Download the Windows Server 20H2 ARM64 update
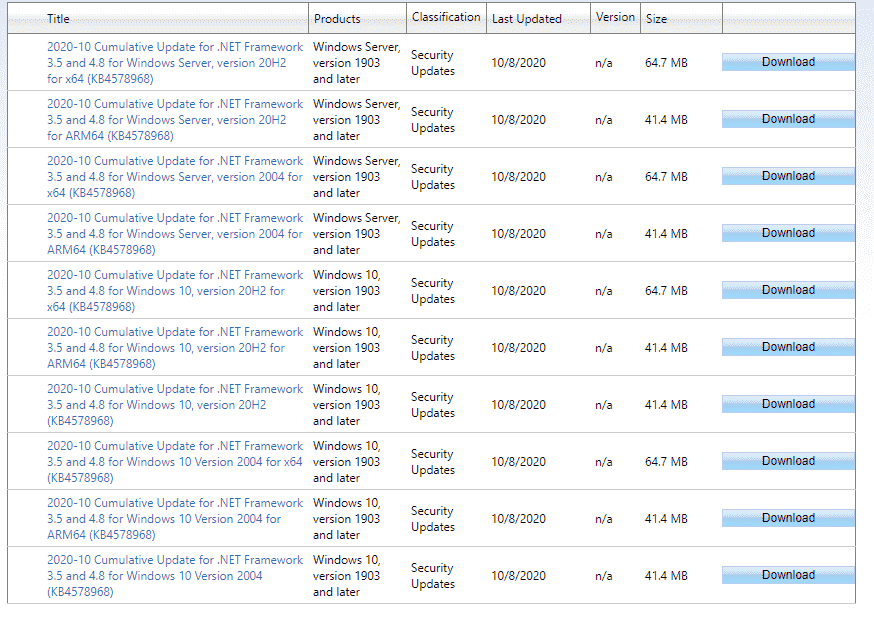The width and height of the screenshot is (874, 635). (x=787, y=119)
